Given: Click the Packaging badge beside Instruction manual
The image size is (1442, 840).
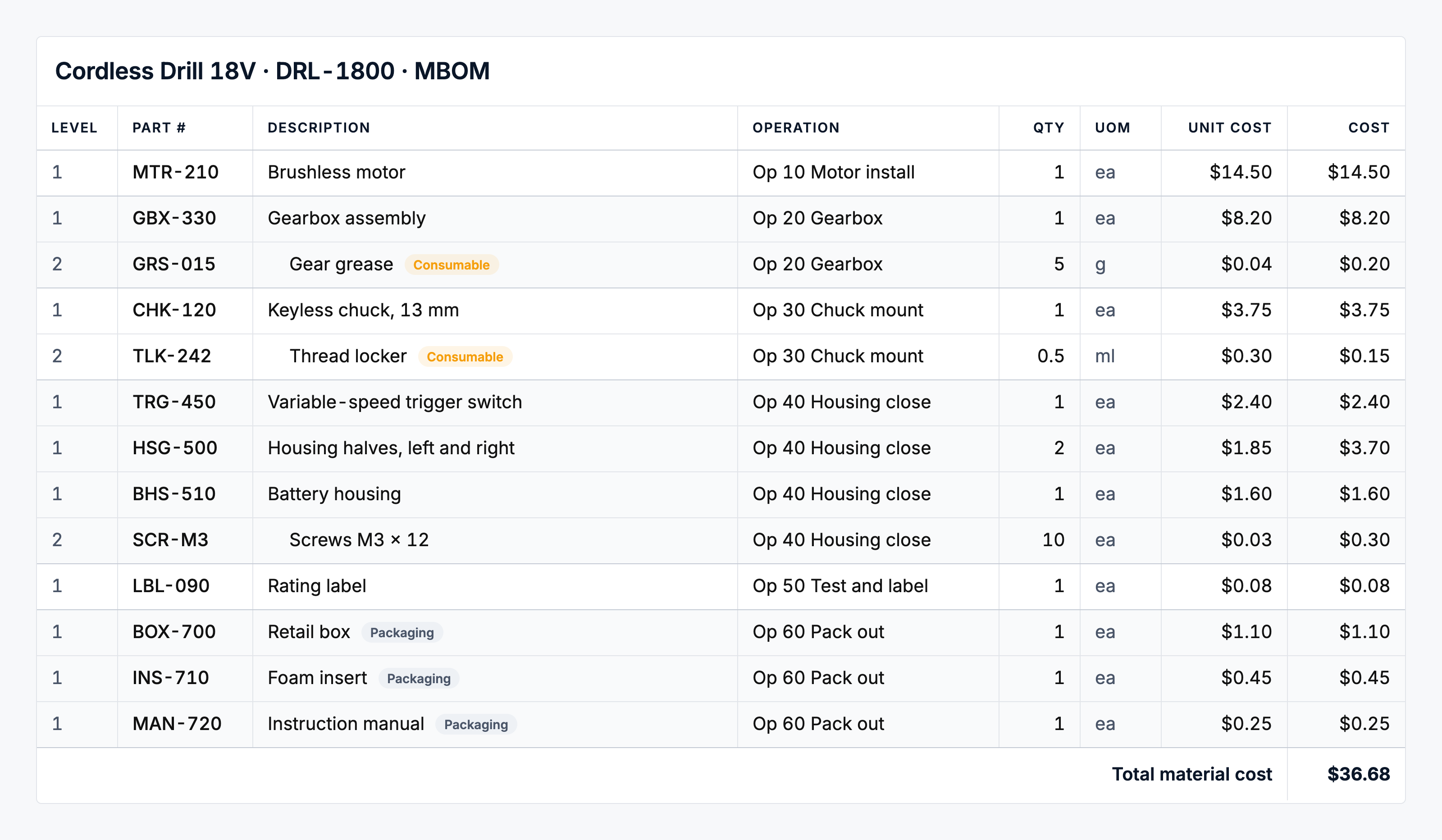Looking at the screenshot, I should point(476,725).
